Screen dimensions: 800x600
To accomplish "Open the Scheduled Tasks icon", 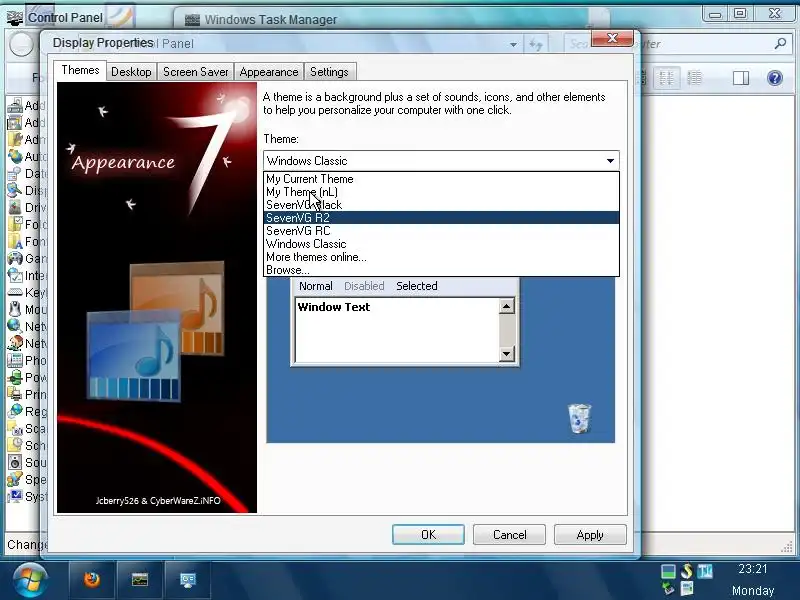I will [x=15, y=445].
